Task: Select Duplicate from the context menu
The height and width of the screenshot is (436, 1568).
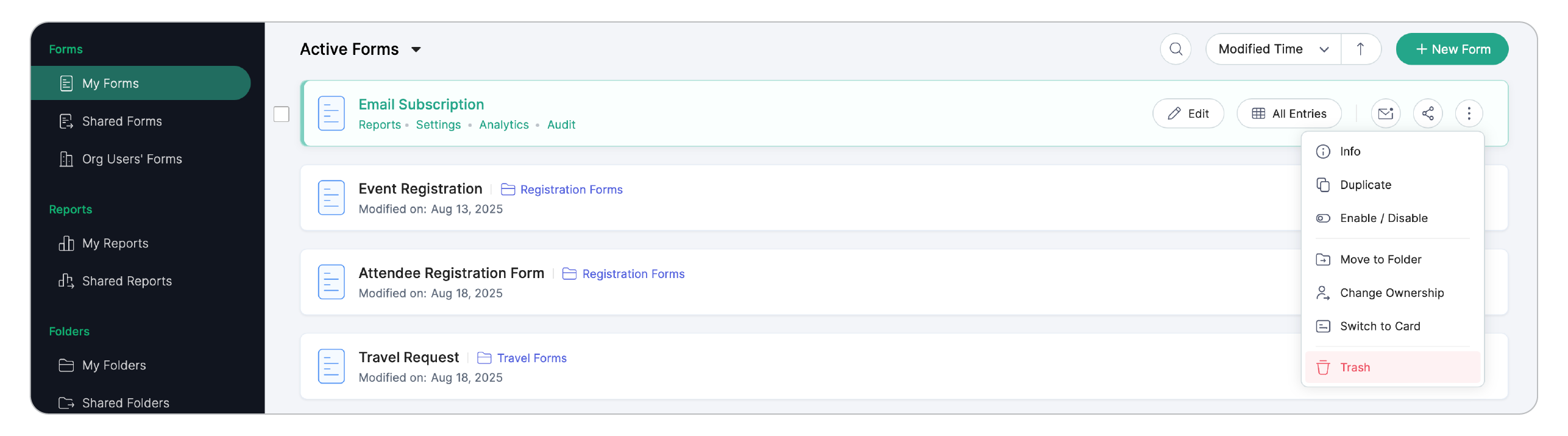Action: tap(1365, 185)
